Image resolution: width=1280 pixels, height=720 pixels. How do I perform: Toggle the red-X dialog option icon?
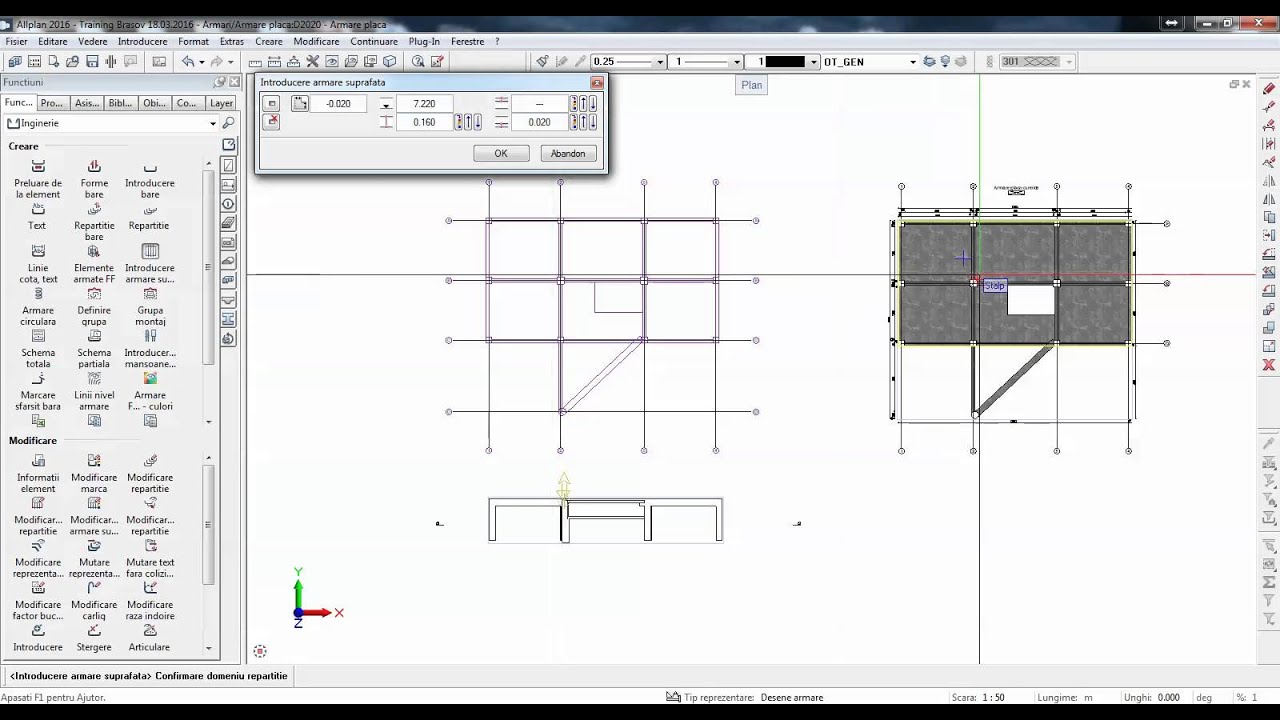point(271,122)
